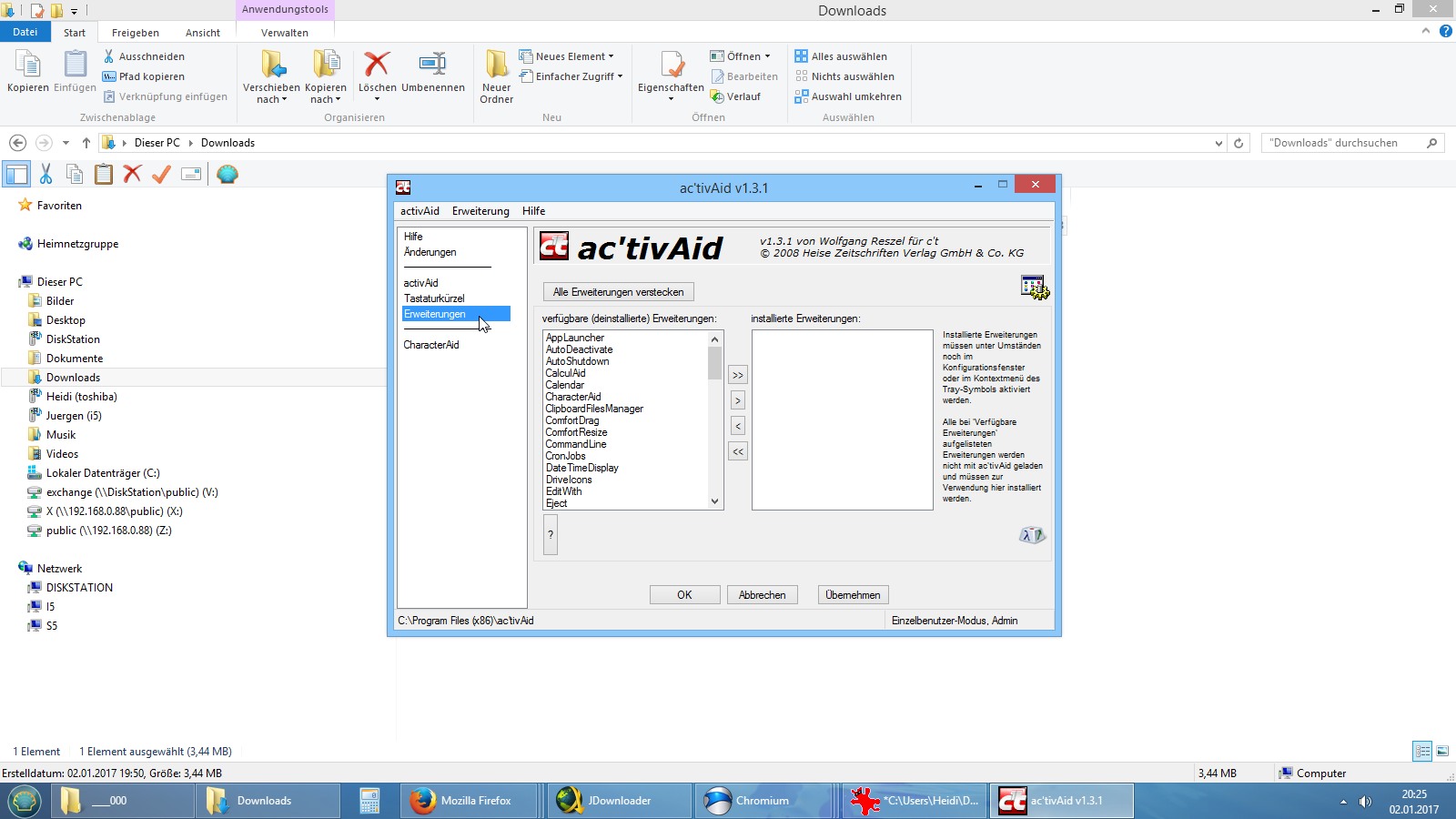Viewport: 1456px width, 819px height.
Task: Switch to details view icon in status bar
Action: click(1422, 752)
